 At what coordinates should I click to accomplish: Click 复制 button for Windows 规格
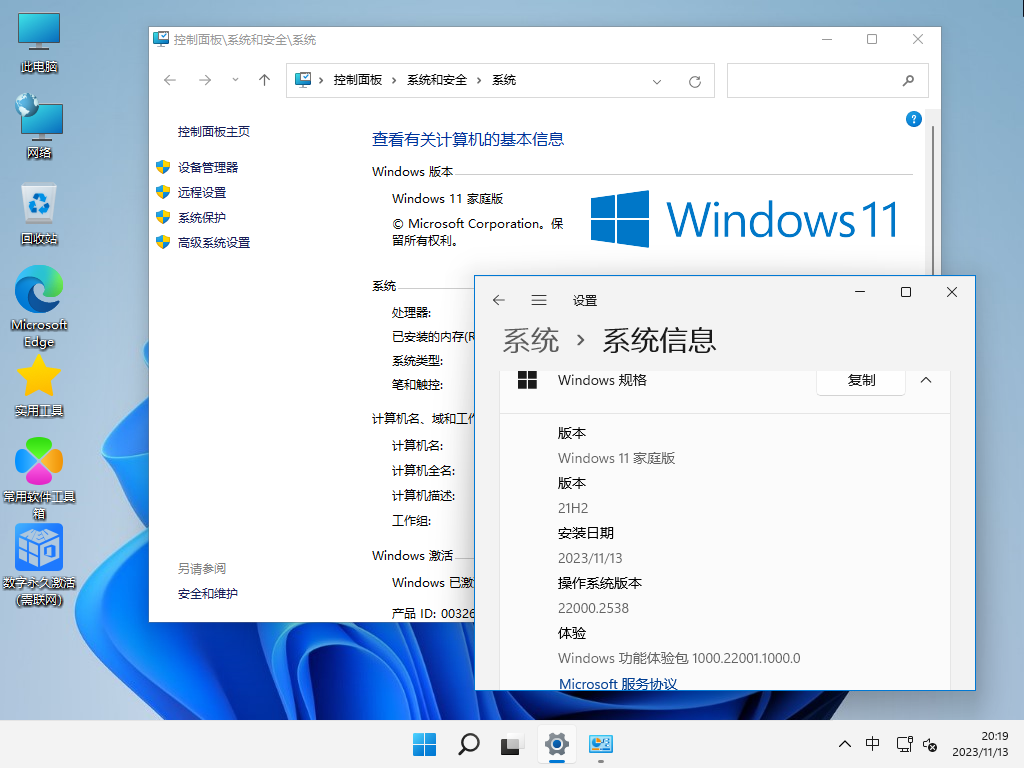tap(861, 381)
